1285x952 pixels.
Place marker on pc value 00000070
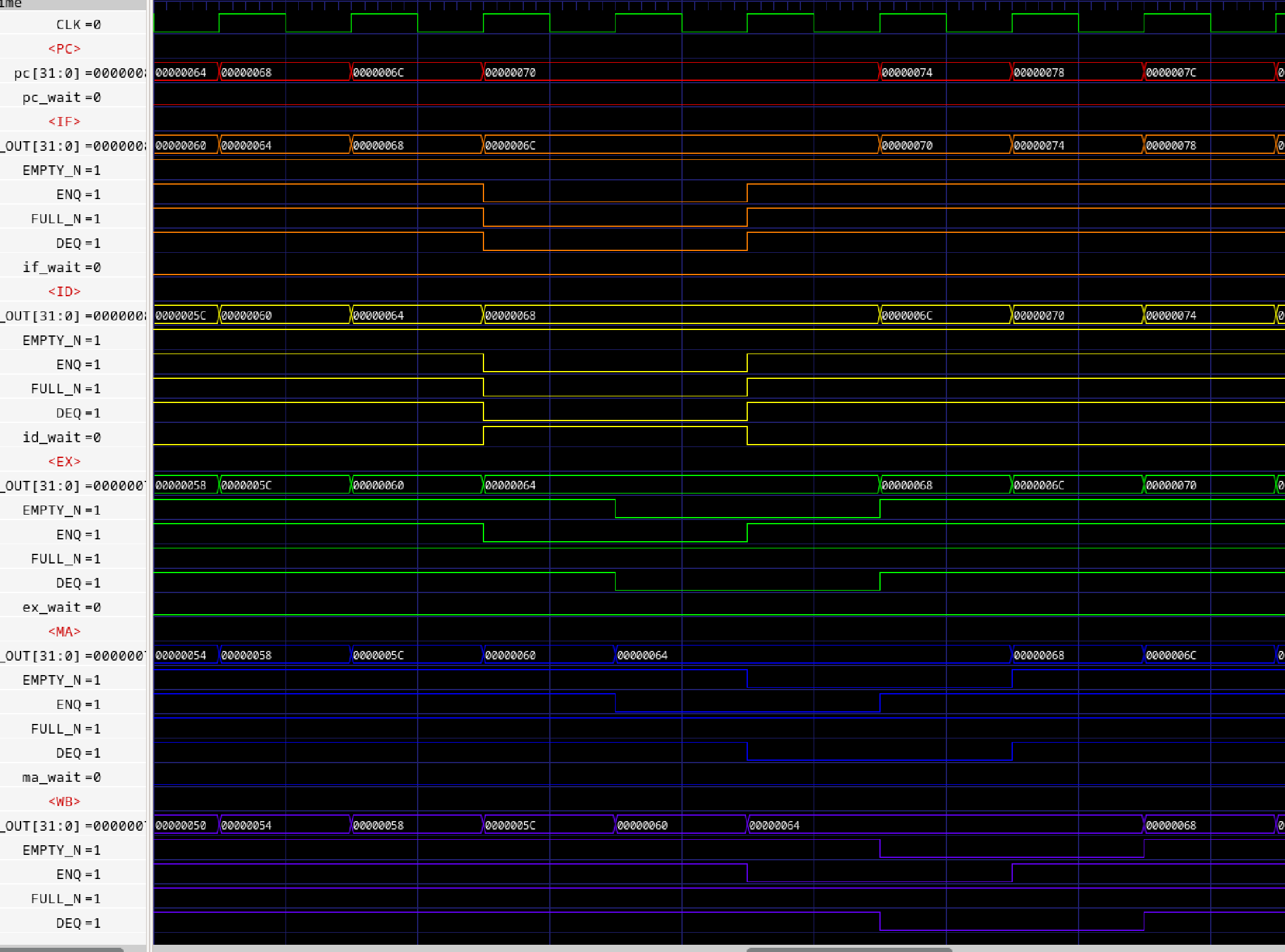[511, 72]
